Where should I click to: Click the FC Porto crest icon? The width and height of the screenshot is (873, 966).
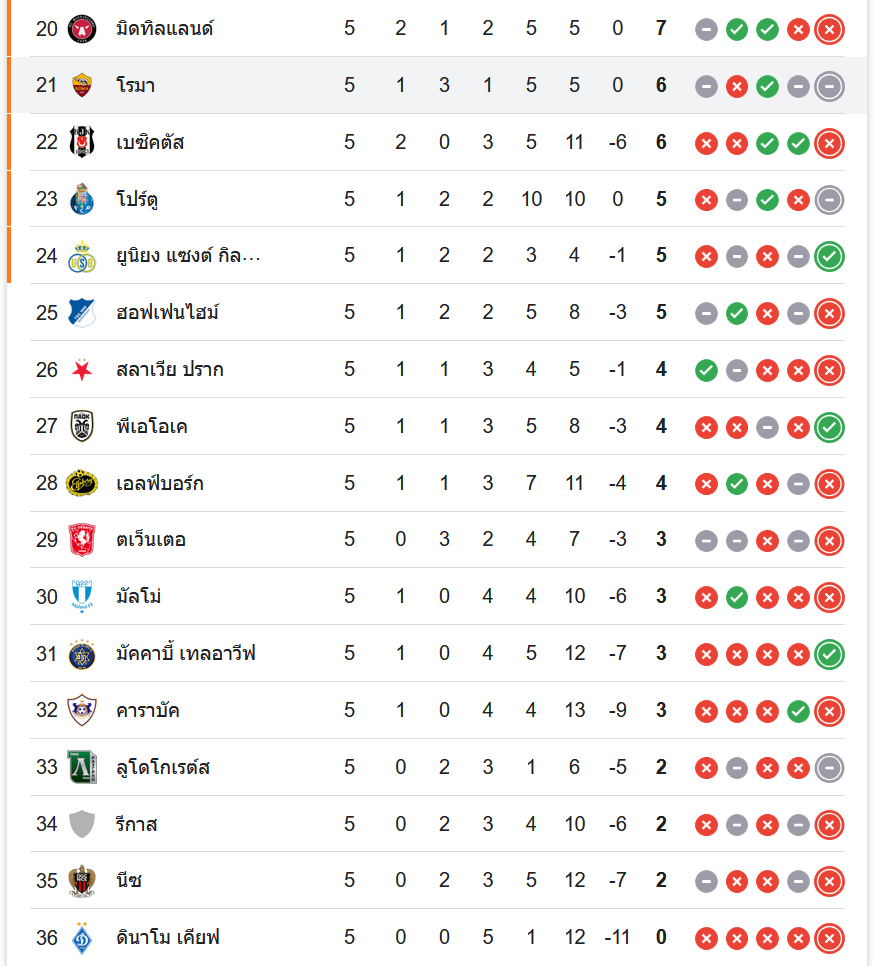(x=82, y=200)
